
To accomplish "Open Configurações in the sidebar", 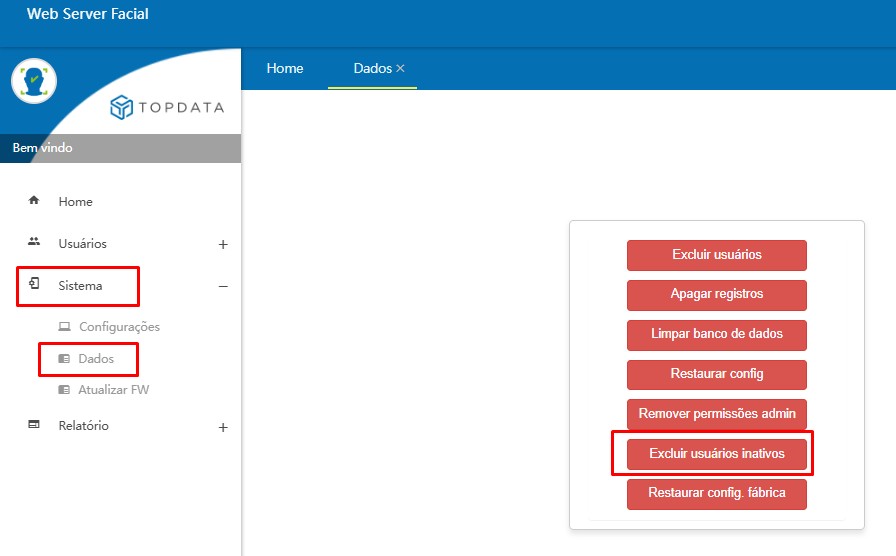I will coord(119,327).
